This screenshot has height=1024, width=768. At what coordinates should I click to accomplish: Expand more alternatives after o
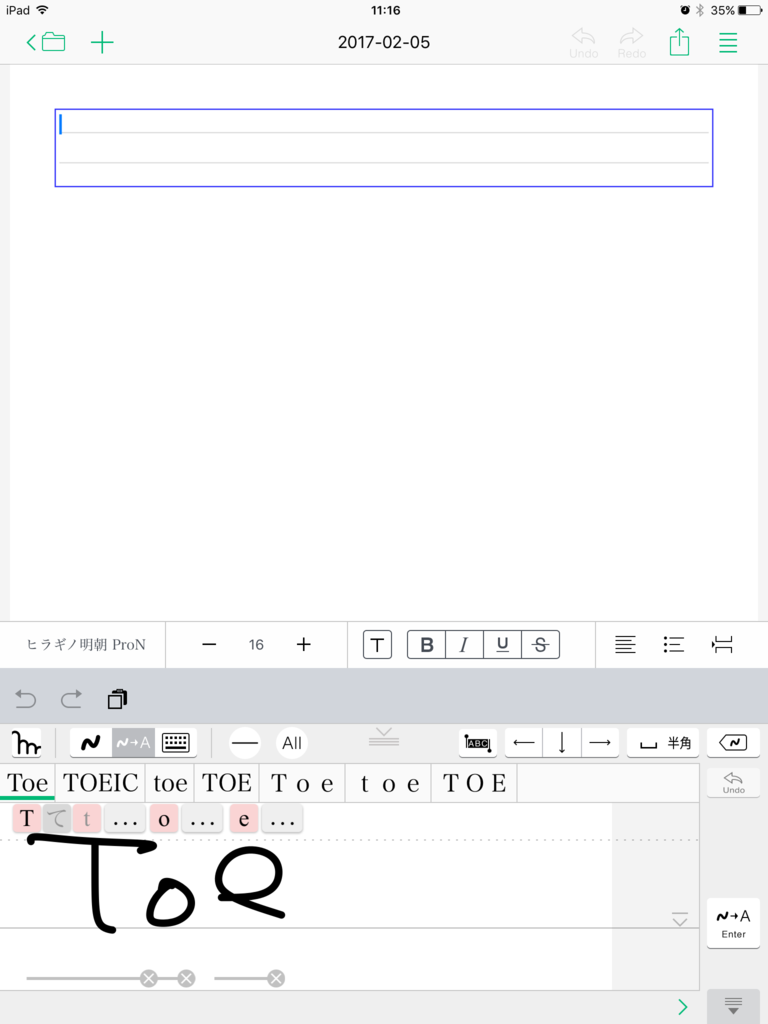[202, 819]
